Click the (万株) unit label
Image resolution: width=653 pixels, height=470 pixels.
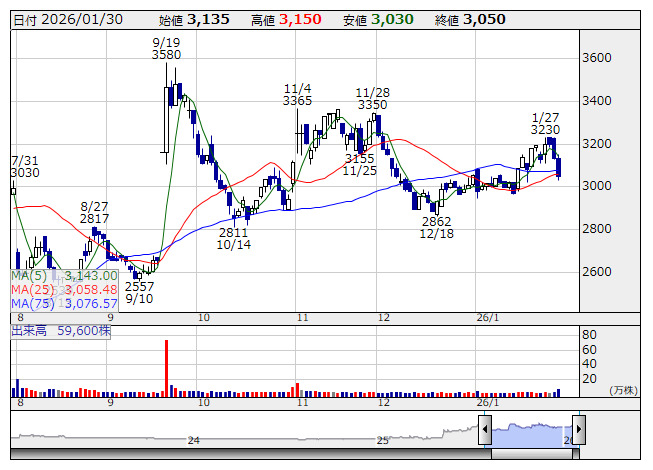623,390
